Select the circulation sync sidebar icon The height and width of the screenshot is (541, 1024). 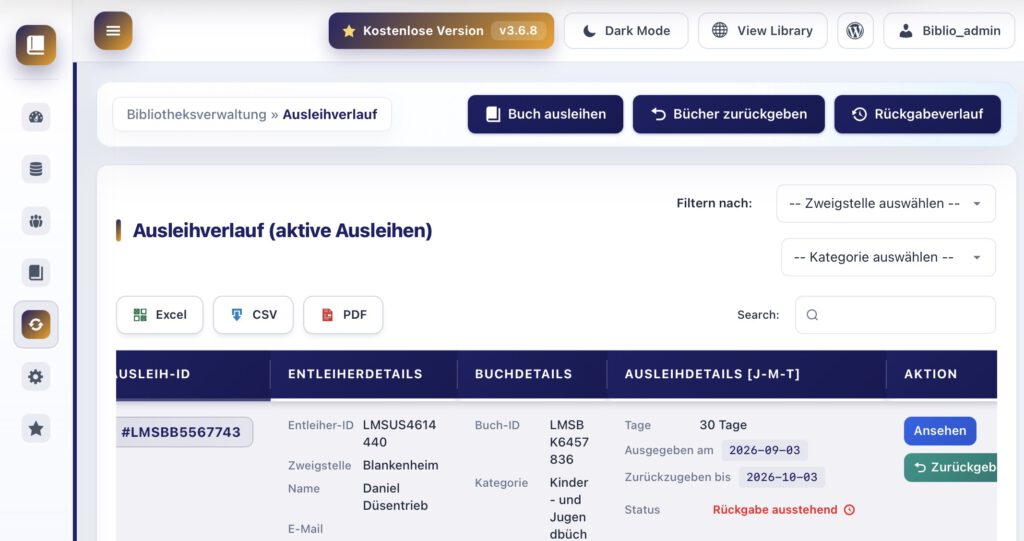(x=36, y=325)
